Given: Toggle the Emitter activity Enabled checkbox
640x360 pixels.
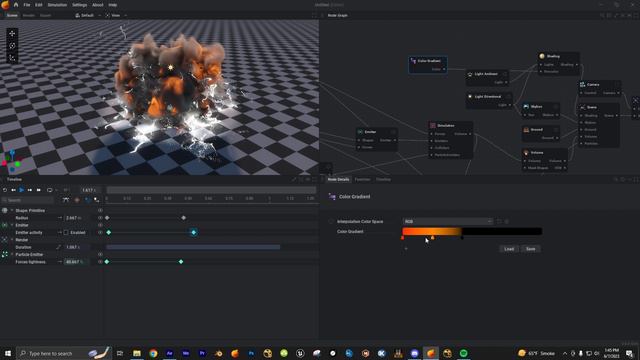Looking at the screenshot, I should click(66, 233).
